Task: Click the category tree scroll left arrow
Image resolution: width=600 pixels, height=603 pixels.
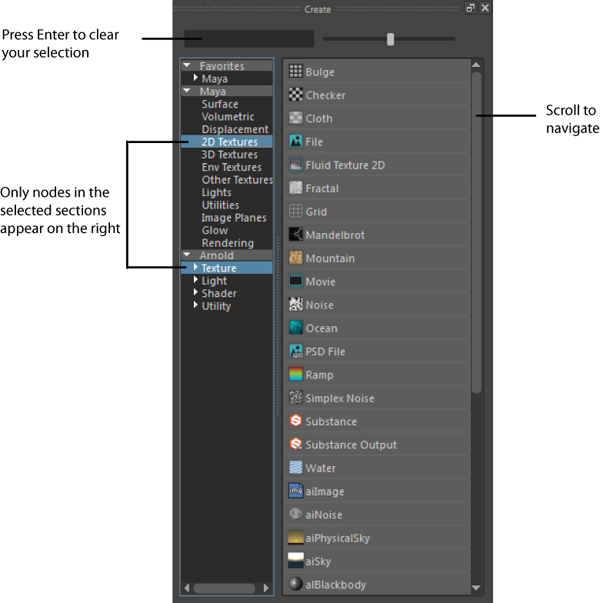Action: 187,588
